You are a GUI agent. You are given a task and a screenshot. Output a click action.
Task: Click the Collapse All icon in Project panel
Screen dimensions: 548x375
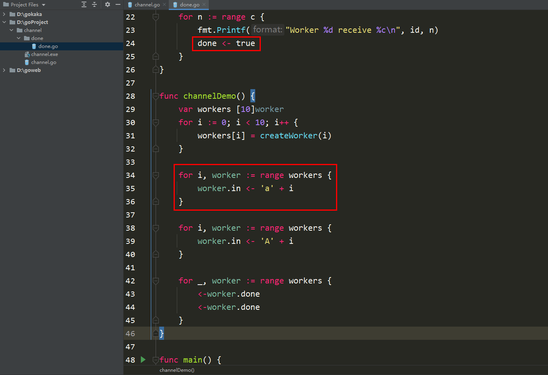coord(94,5)
